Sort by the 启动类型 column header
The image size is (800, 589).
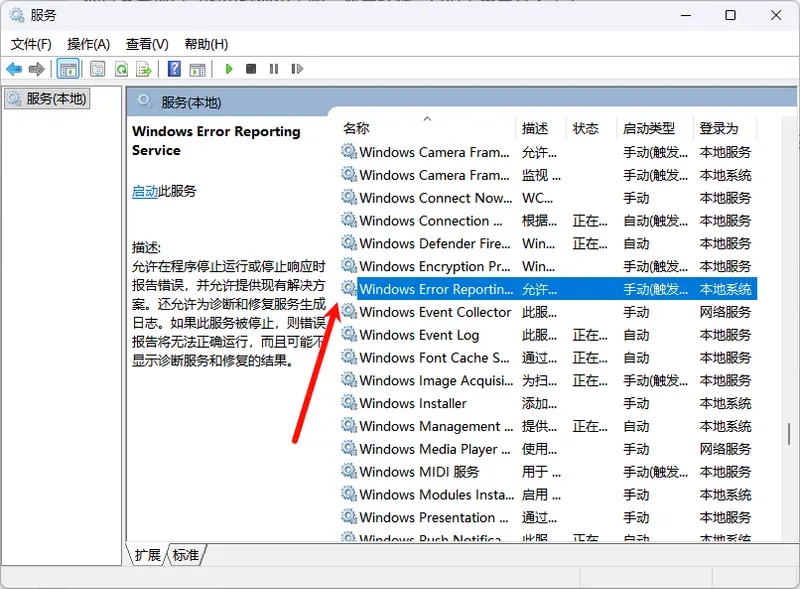tap(649, 128)
